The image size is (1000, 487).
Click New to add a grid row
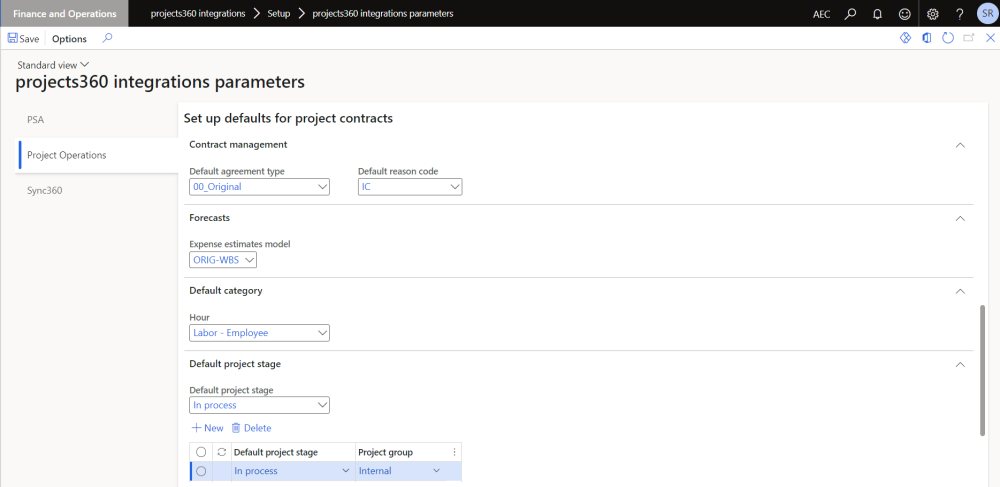[208, 428]
